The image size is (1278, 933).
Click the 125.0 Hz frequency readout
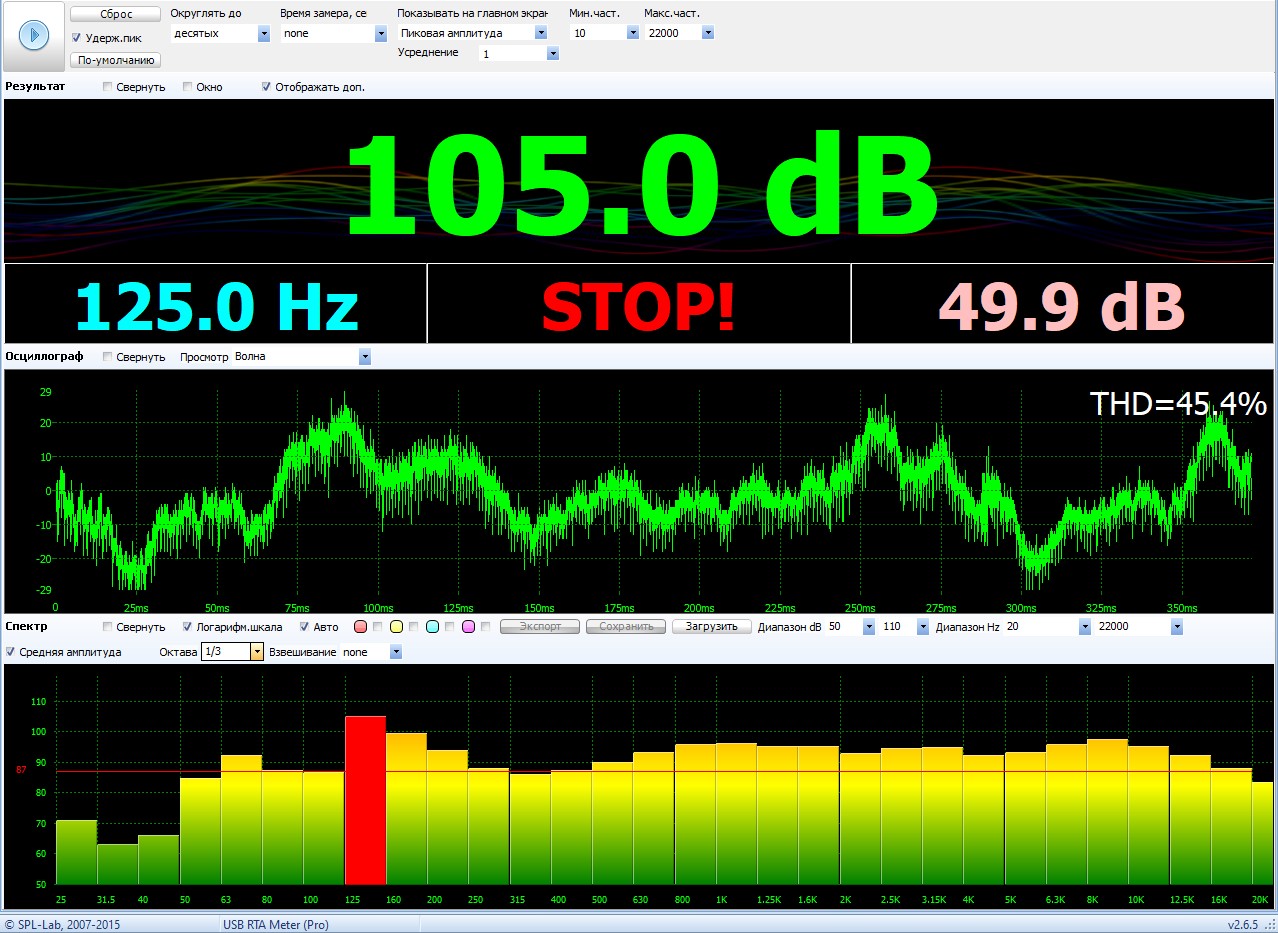(x=217, y=306)
